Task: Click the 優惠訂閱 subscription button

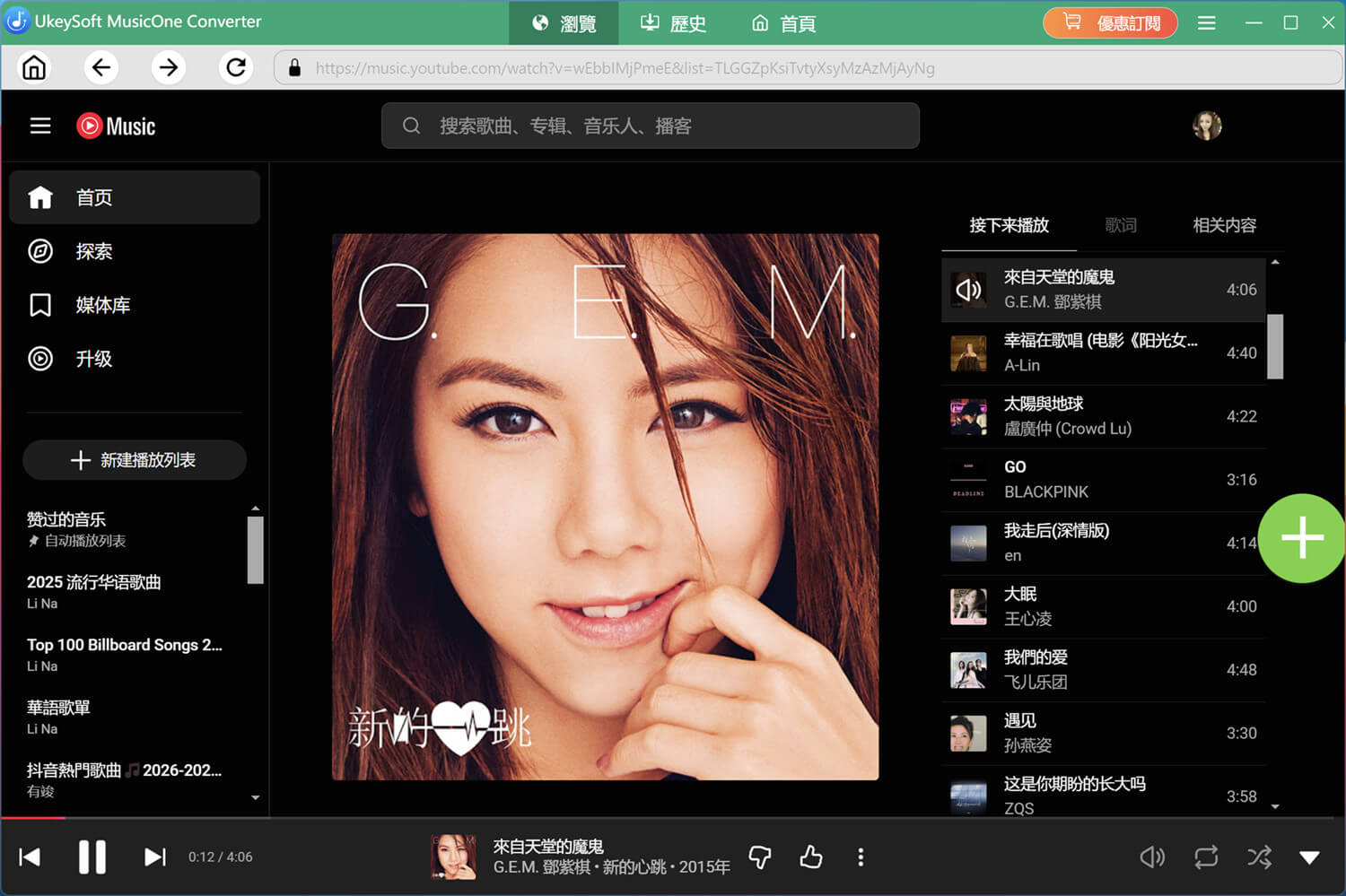Action: pyautogui.click(x=1110, y=22)
